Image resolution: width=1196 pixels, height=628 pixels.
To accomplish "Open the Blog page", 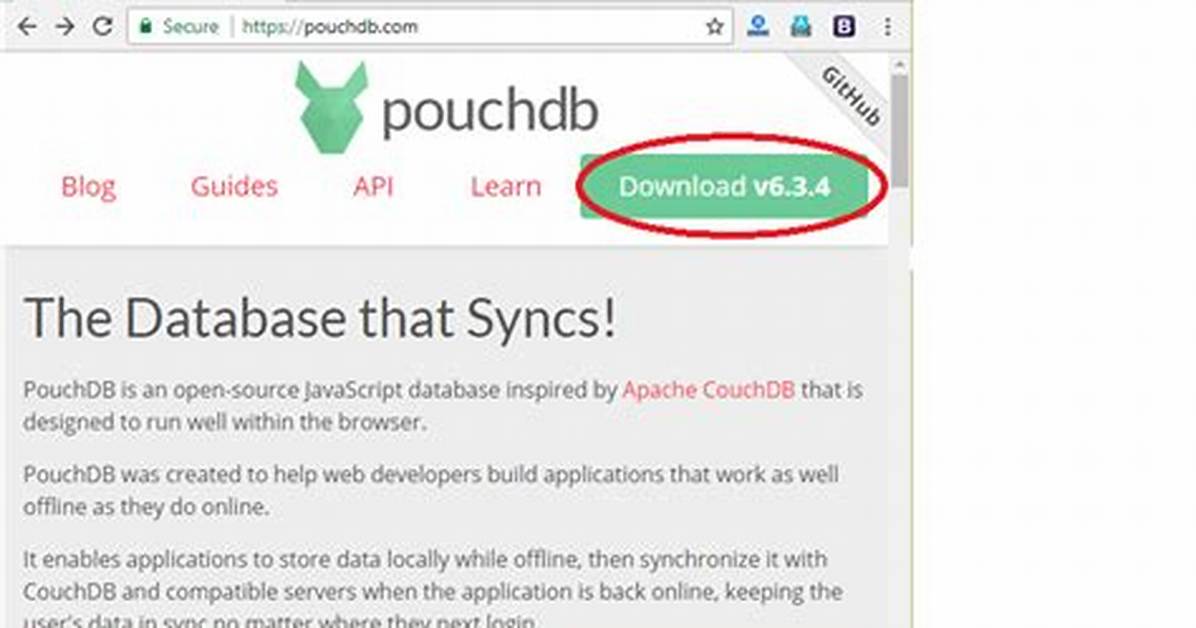I will [88, 186].
